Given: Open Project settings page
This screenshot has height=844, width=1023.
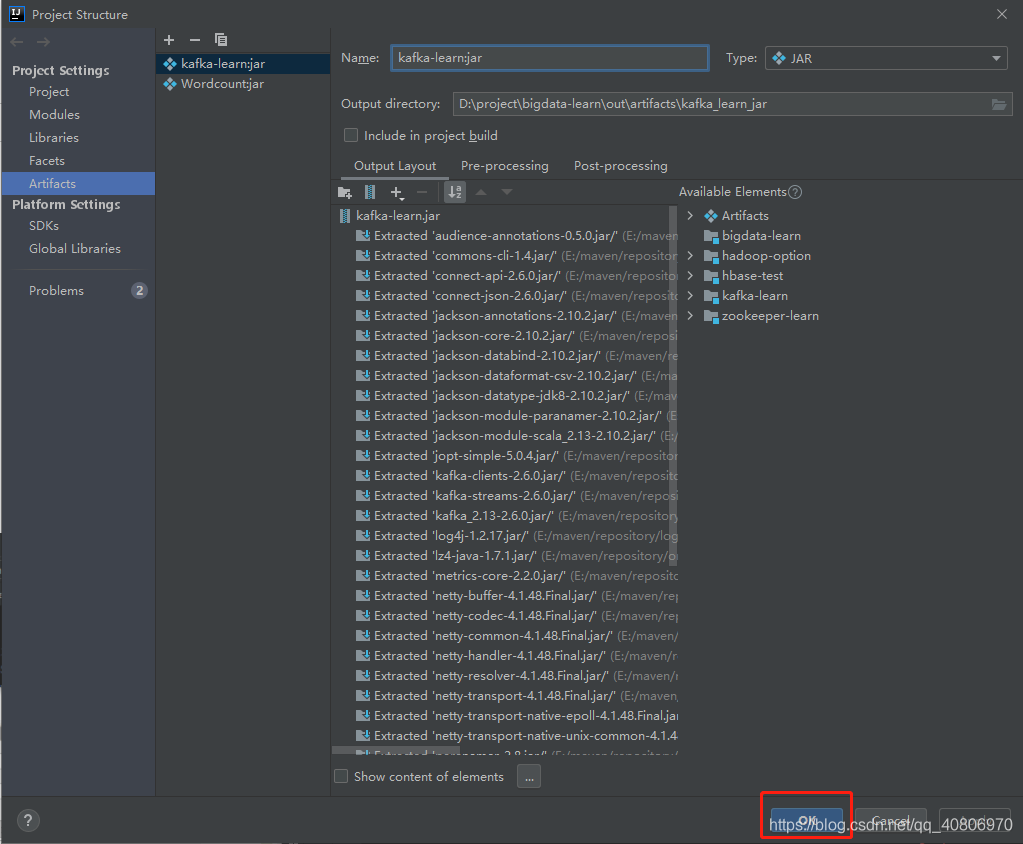Looking at the screenshot, I should 49,92.
